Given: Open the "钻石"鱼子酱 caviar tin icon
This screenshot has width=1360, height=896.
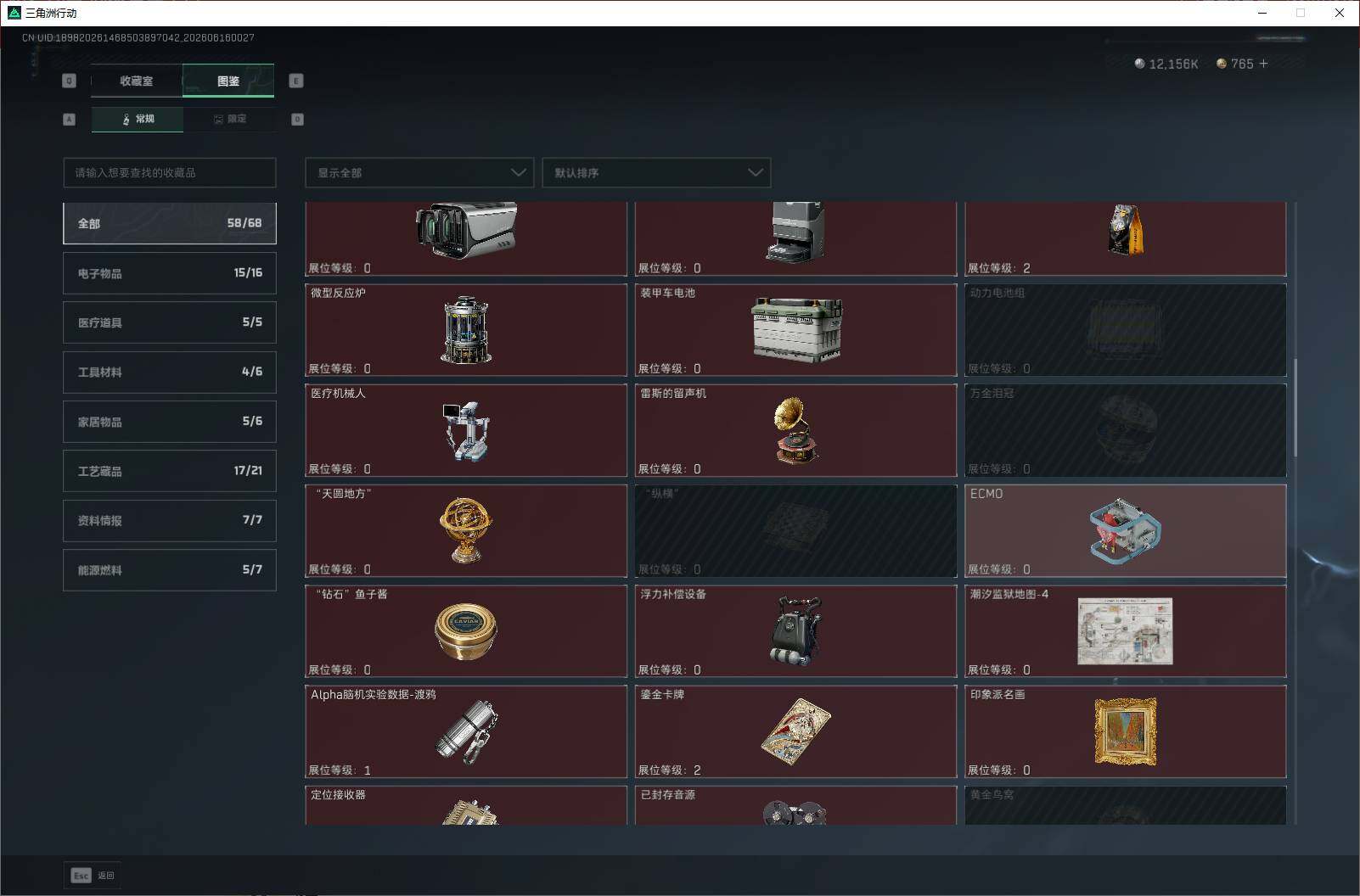Looking at the screenshot, I should (466, 631).
